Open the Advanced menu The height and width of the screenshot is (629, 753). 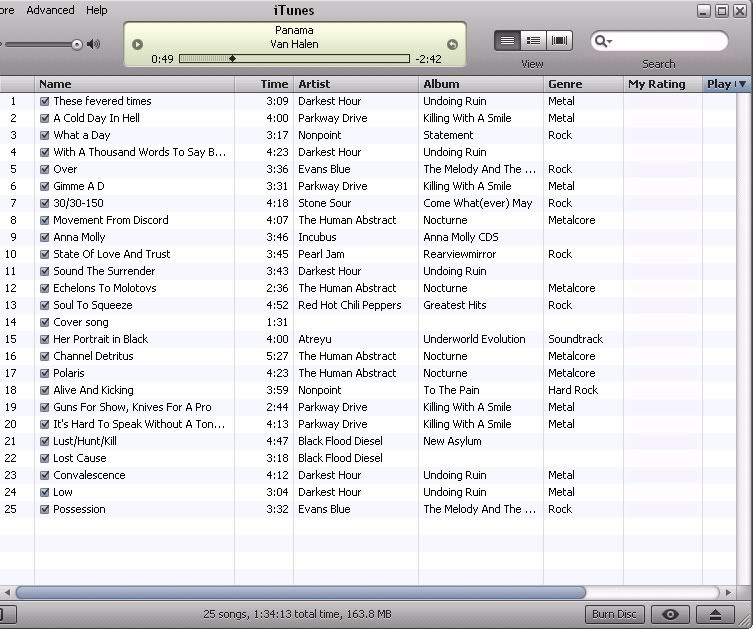click(x=50, y=10)
